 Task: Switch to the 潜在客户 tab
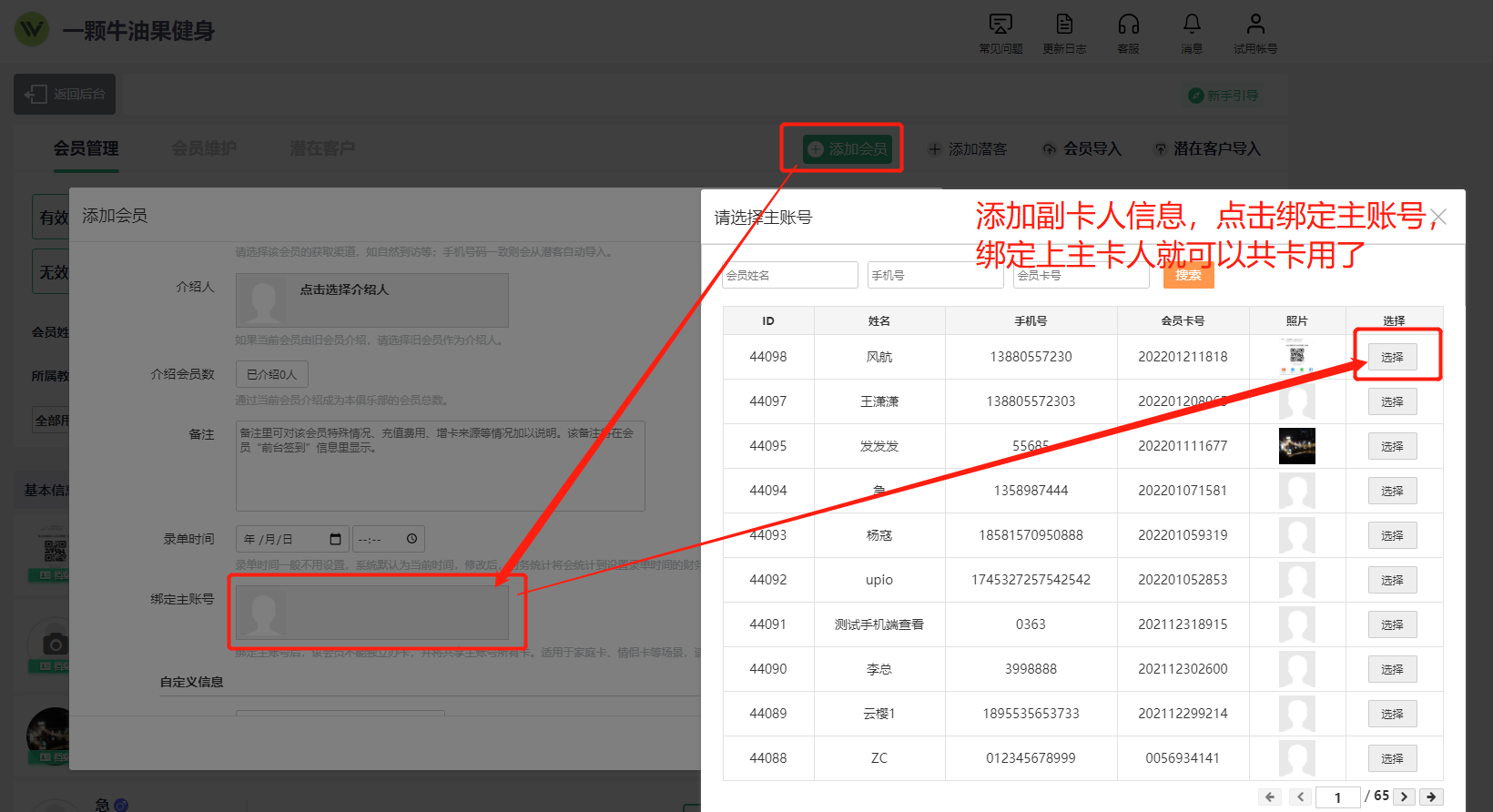pos(322,148)
